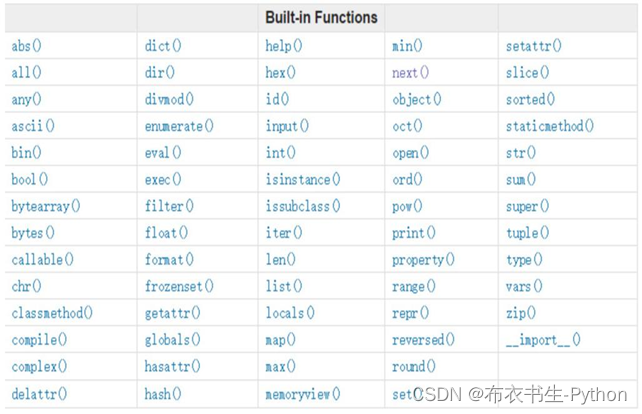Open the staticmethod() link

[549, 126]
